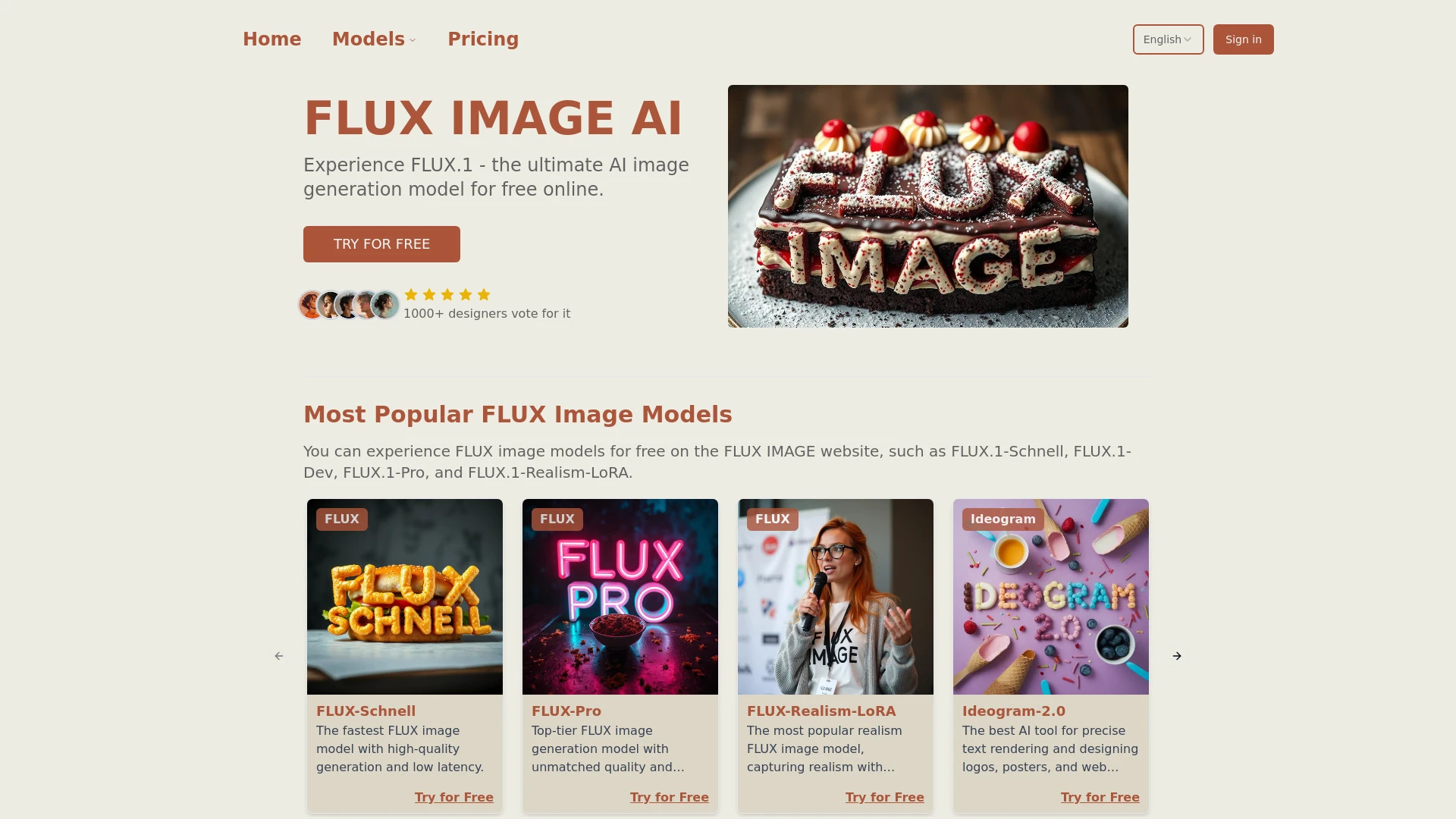
Task: Click the TRY FOR FREE button
Action: coord(382,244)
